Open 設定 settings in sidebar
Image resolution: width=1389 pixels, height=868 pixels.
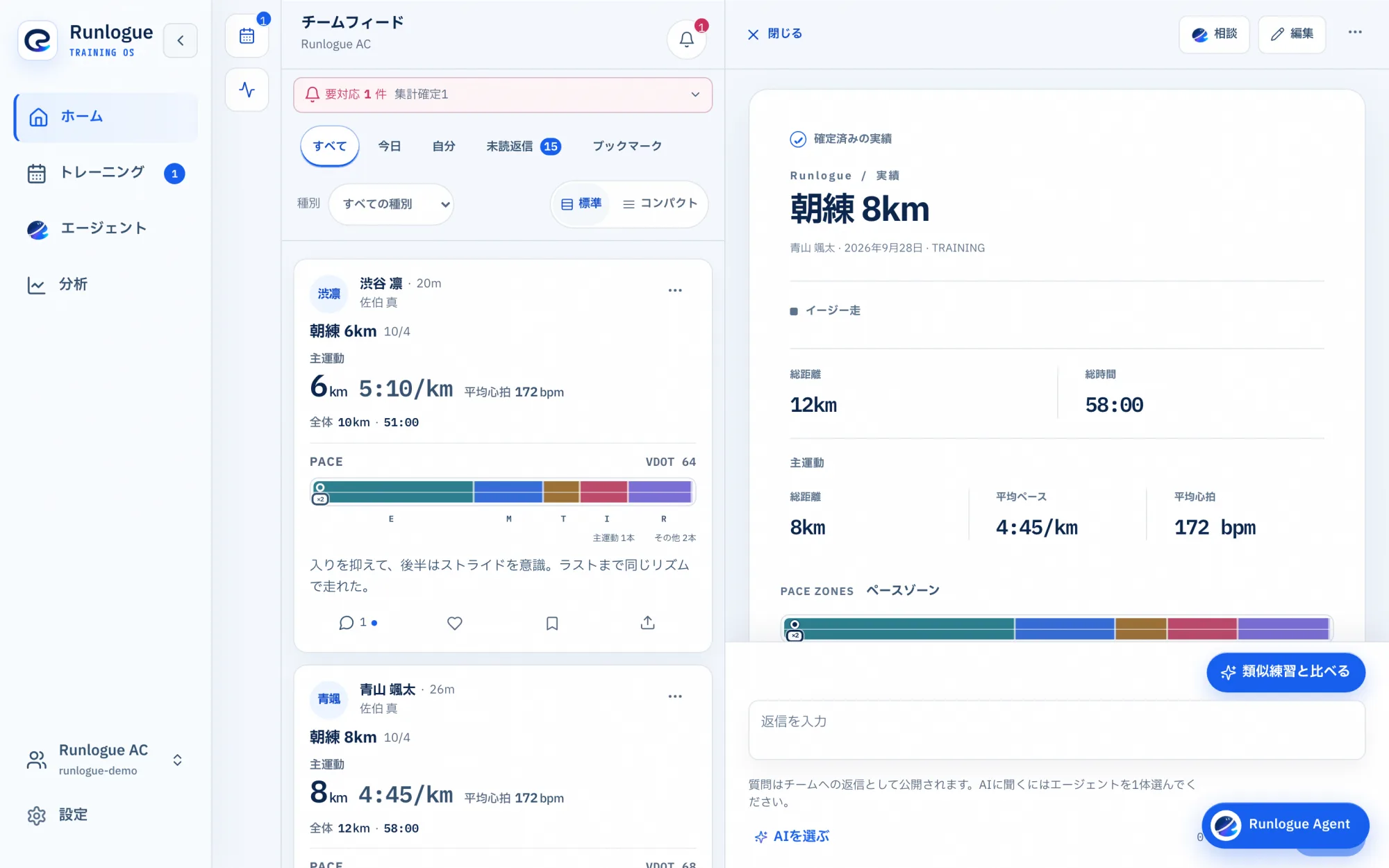click(106, 815)
